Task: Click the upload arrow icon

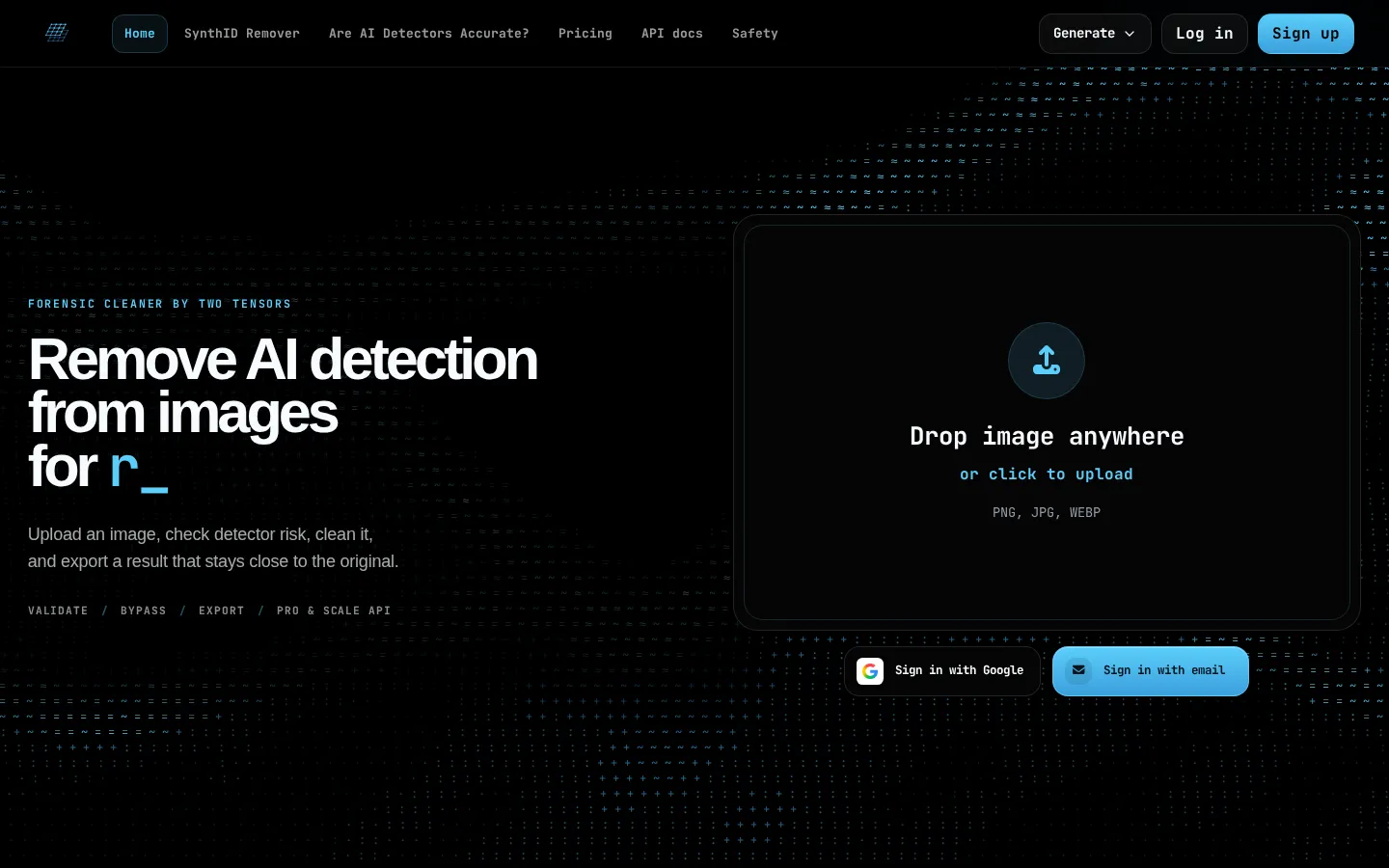Action: click(x=1047, y=361)
